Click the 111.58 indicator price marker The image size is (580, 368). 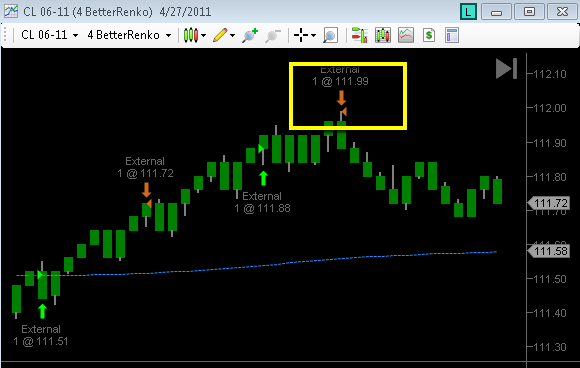(x=549, y=251)
